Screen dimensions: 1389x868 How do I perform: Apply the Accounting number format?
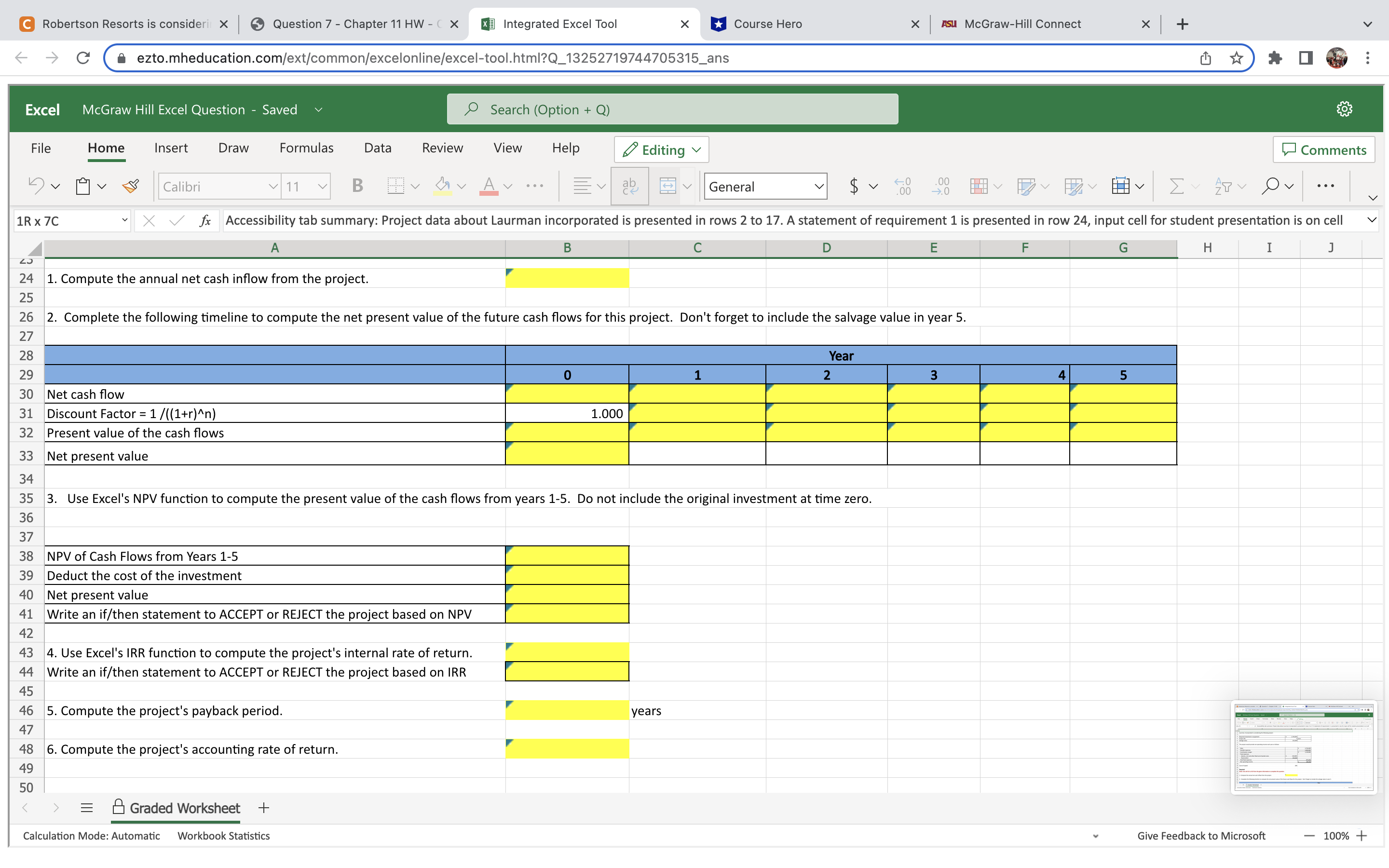tap(855, 186)
